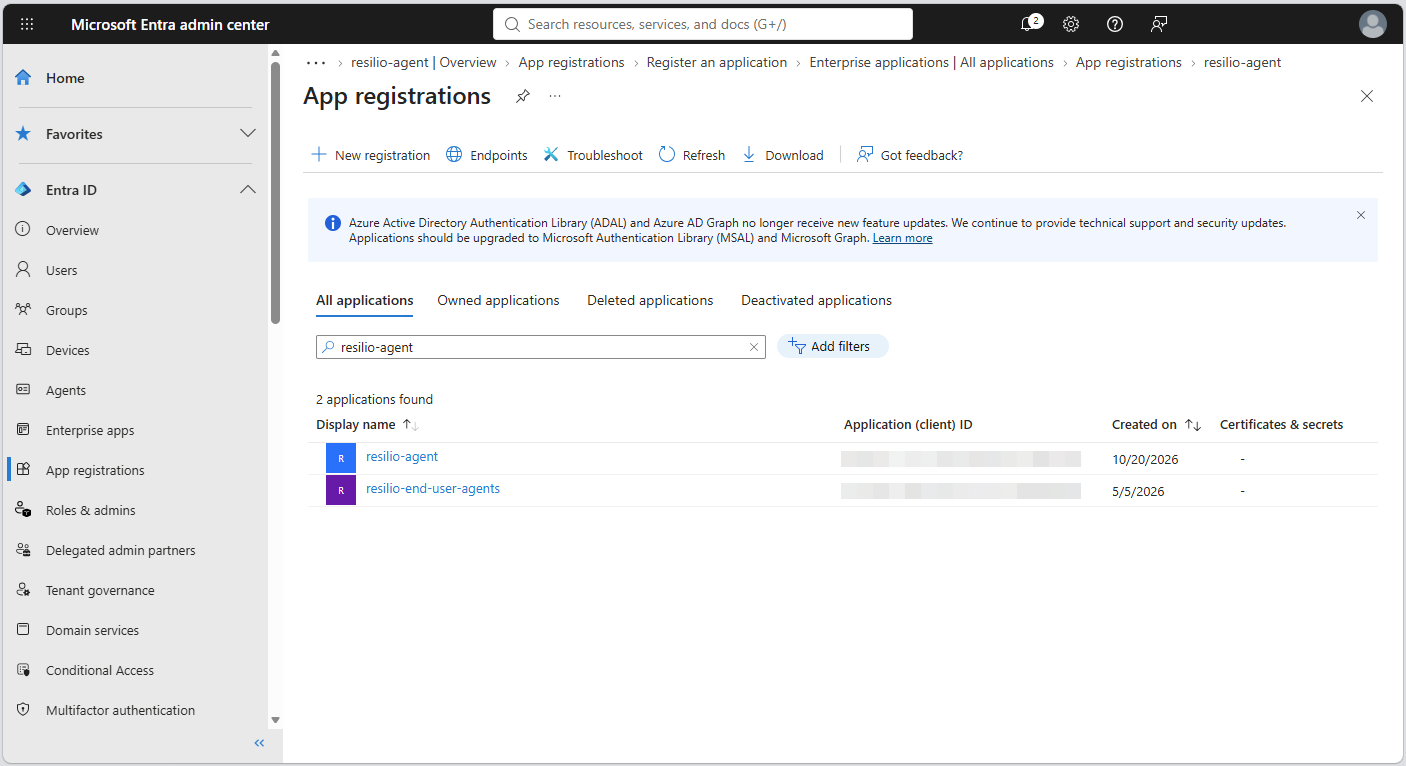The height and width of the screenshot is (766, 1406).
Task: Open the user account avatar
Action: point(1373,24)
